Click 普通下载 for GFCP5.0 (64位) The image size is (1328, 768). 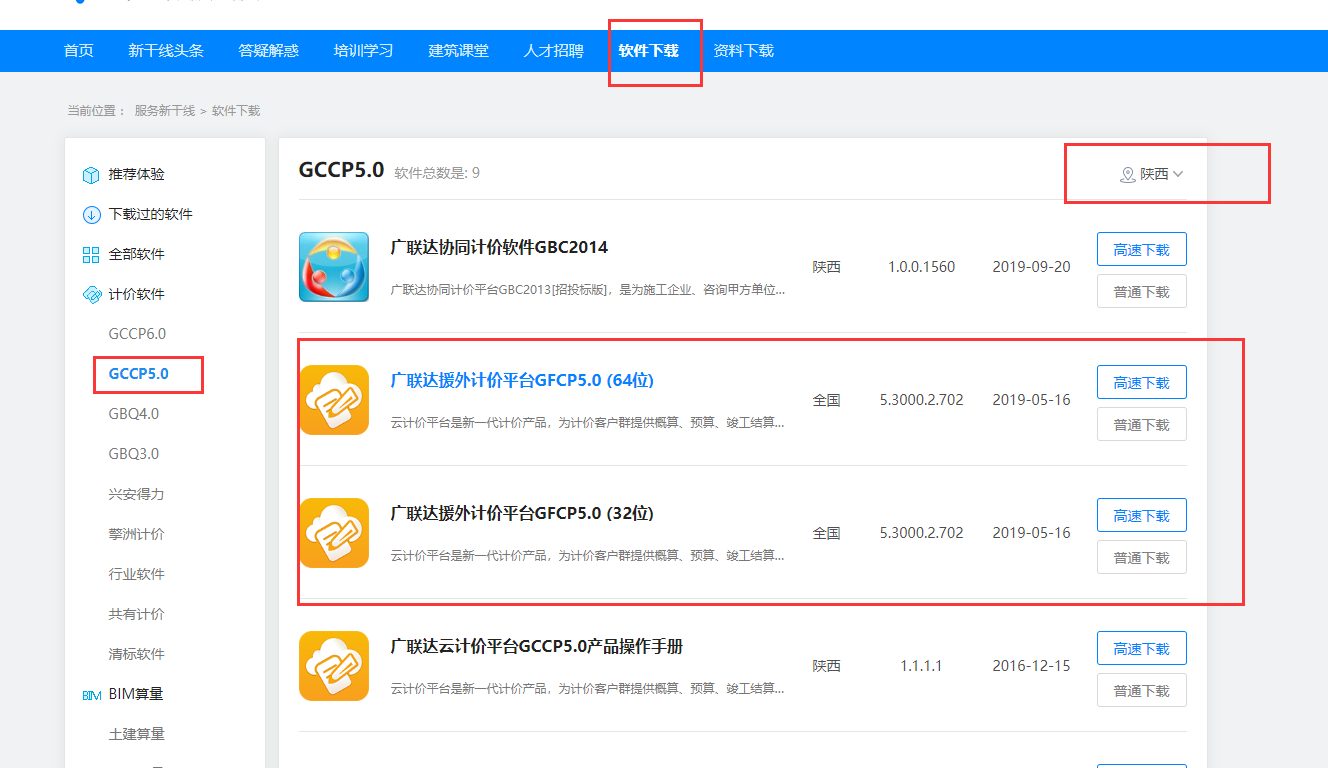[1142, 425]
